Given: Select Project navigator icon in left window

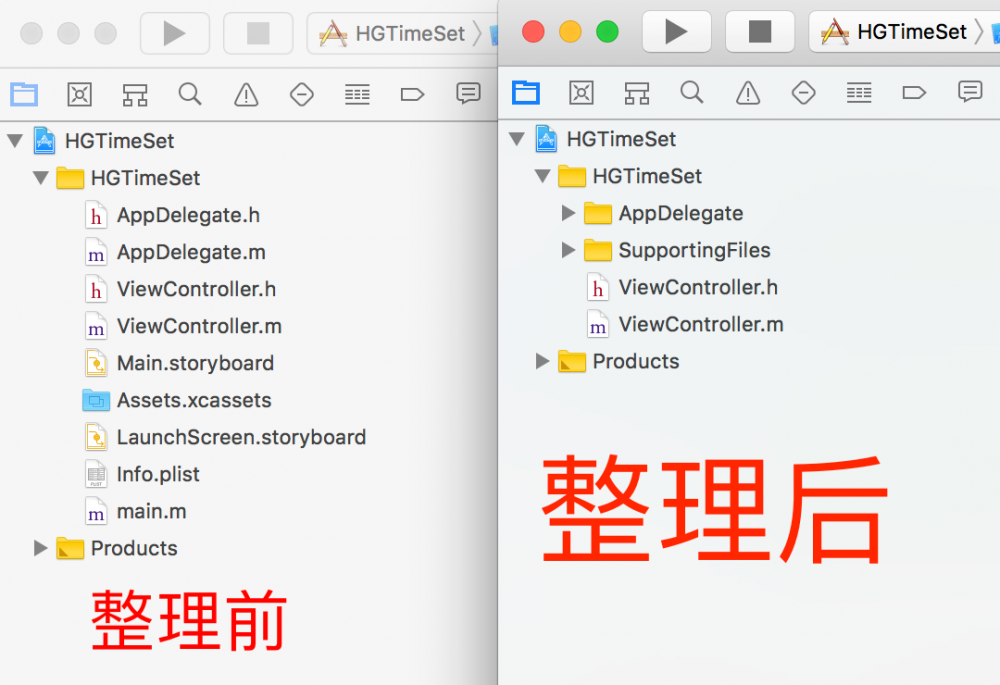Looking at the screenshot, I should click(x=24, y=94).
